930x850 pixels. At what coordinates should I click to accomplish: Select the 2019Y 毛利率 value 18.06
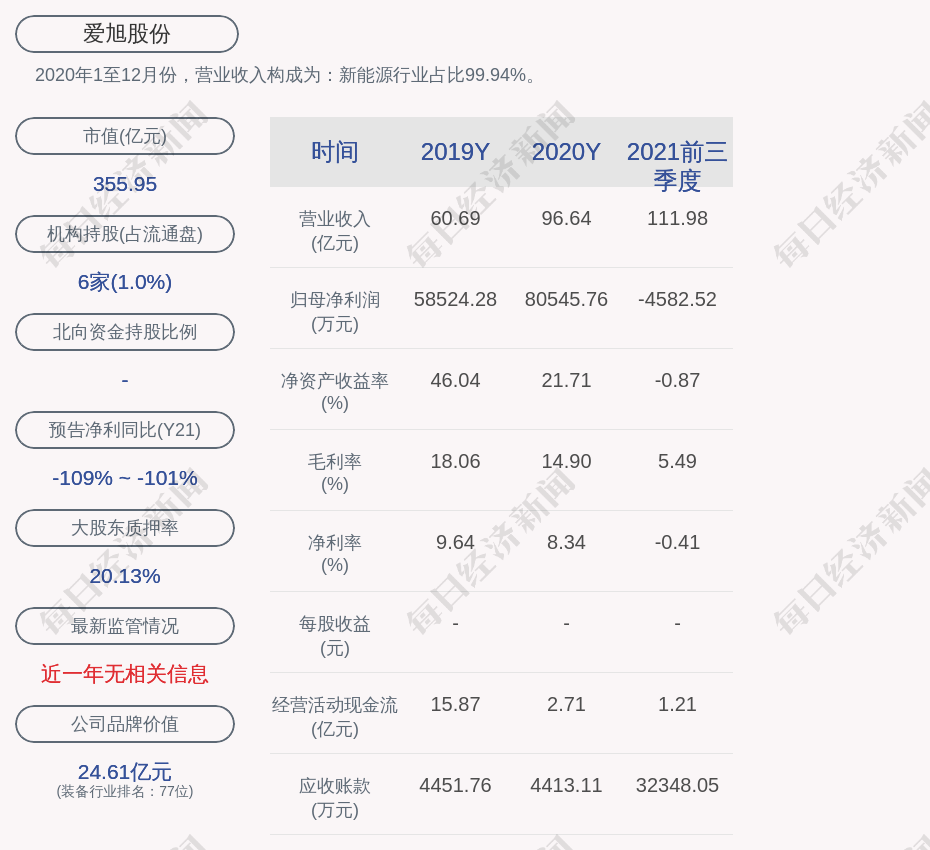coord(455,461)
